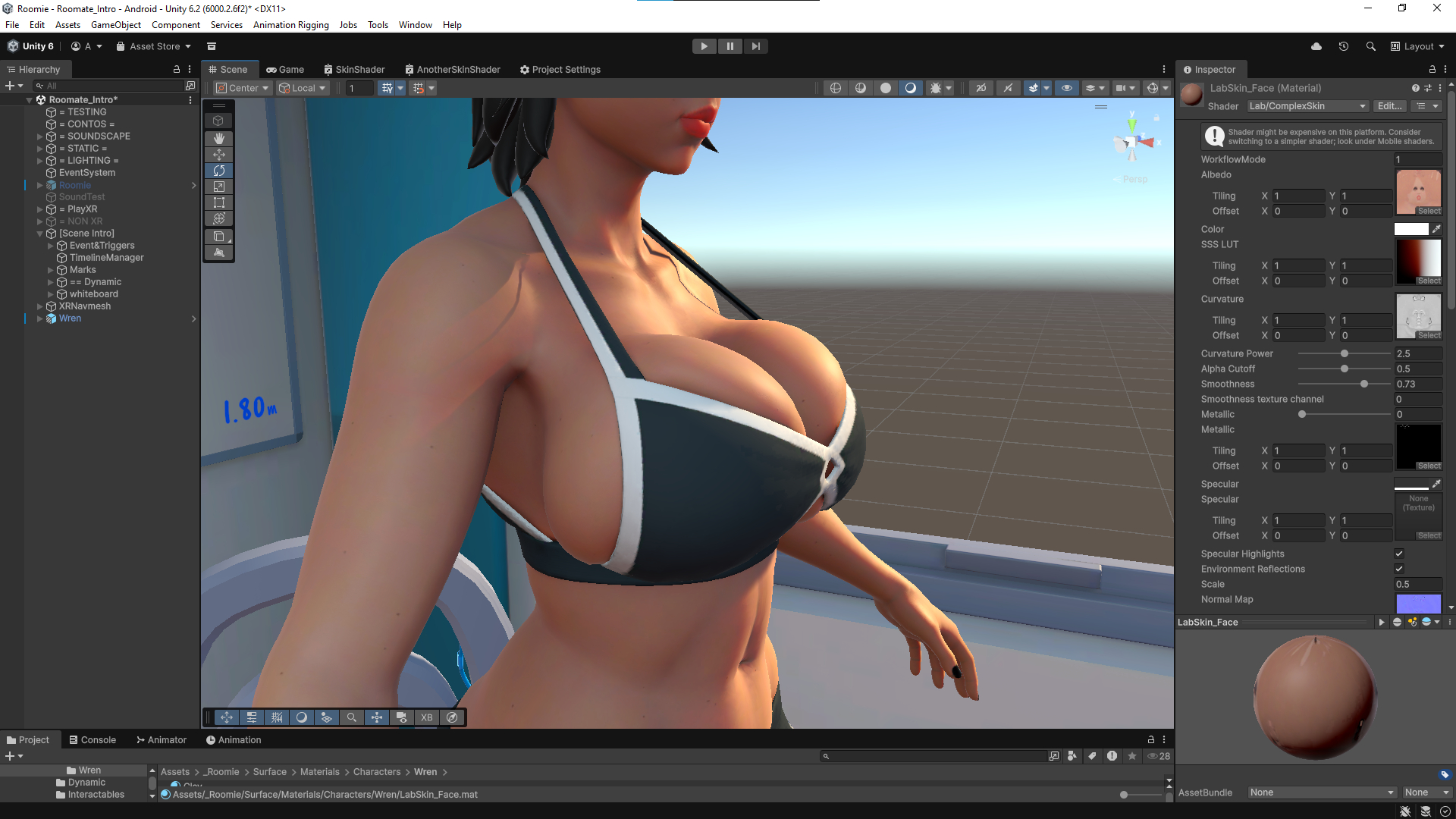Open the Animation Rigging menu
The height and width of the screenshot is (819, 1456).
[x=290, y=25]
